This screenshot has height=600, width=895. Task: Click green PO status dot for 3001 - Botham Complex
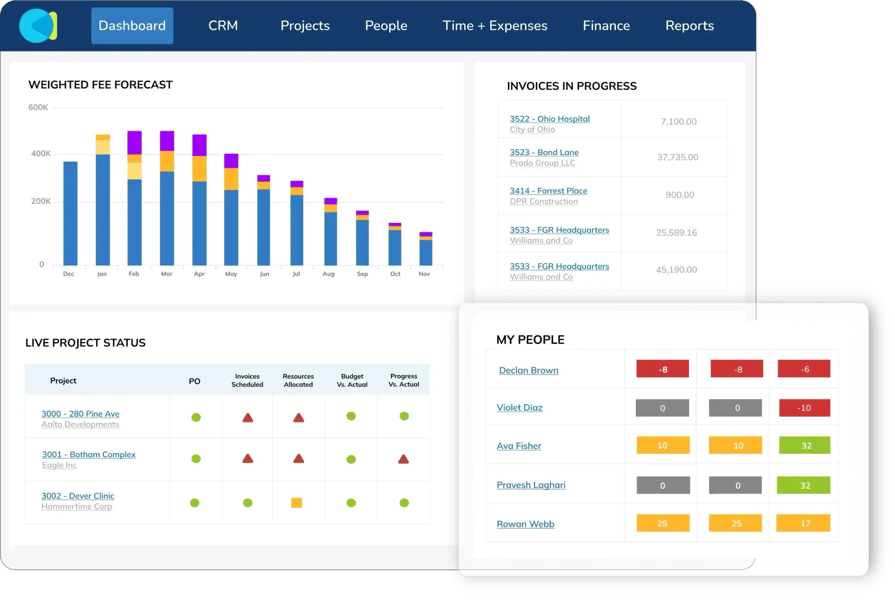coord(196,459)
